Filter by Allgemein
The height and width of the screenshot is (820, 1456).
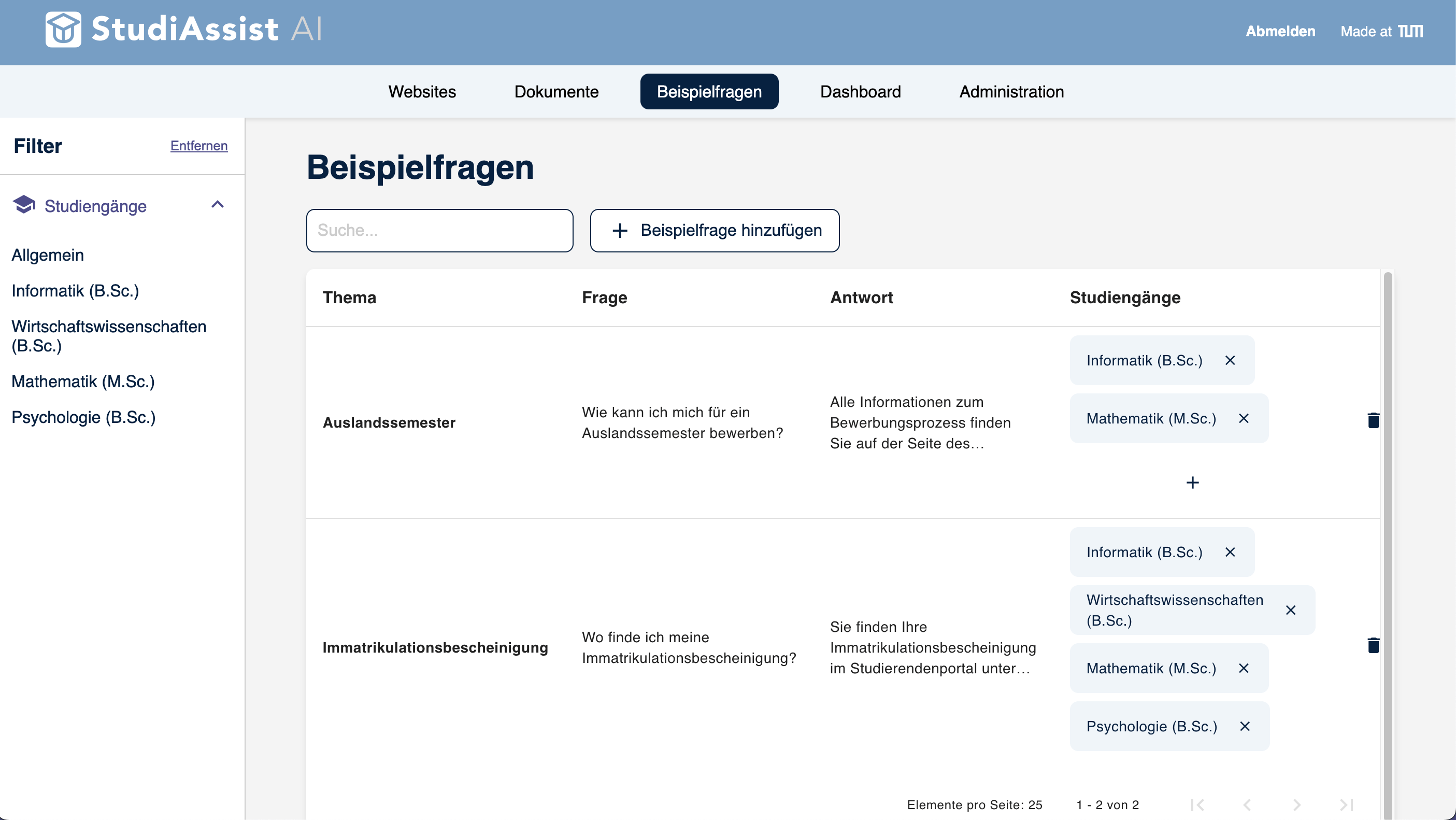point(48,255)
